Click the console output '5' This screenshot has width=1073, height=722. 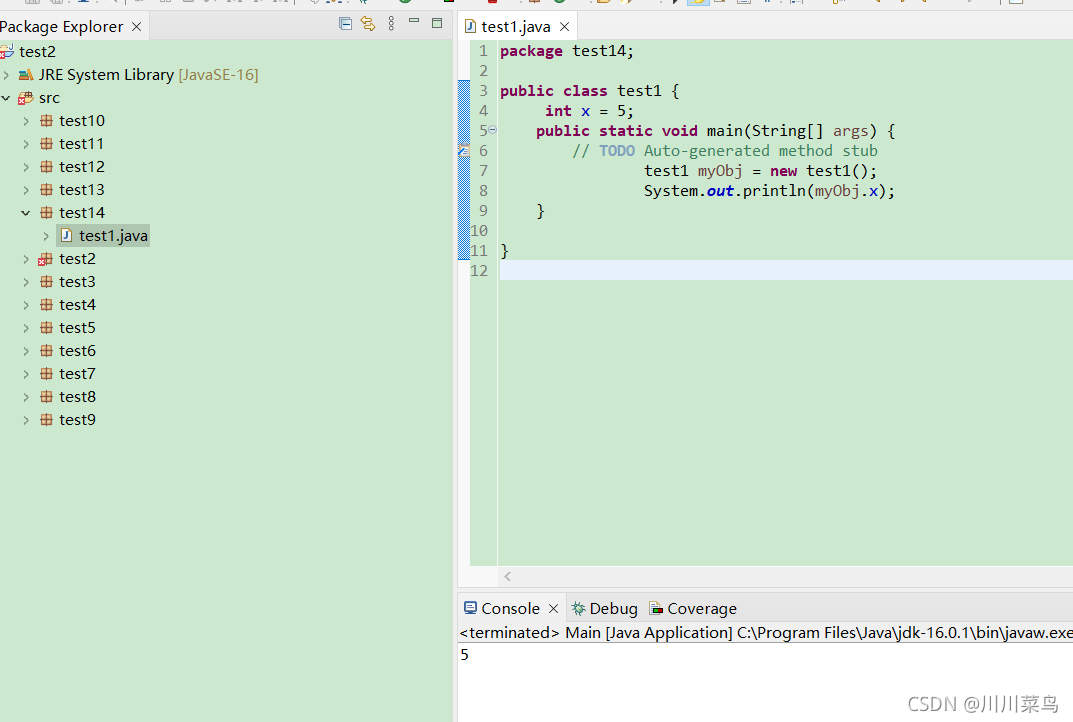click(x=465, y=655)
